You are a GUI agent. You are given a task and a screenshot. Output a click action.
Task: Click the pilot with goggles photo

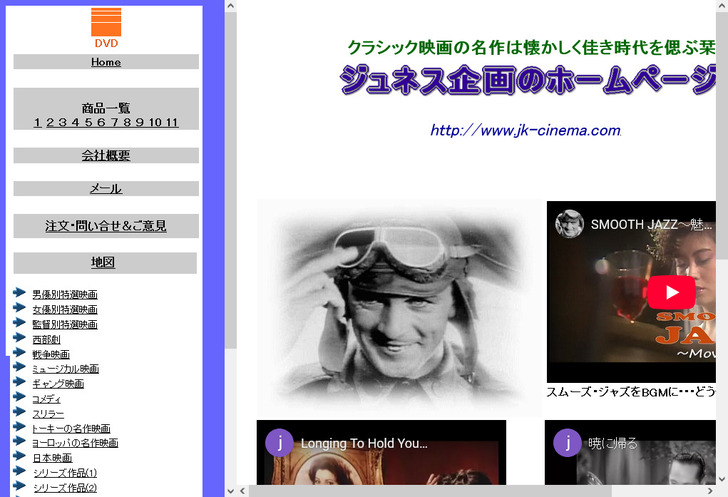click(398, 307)
